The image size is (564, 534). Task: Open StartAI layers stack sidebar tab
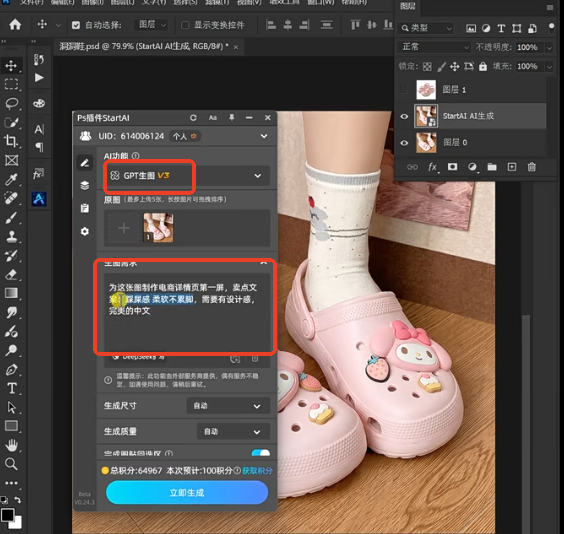85,186
